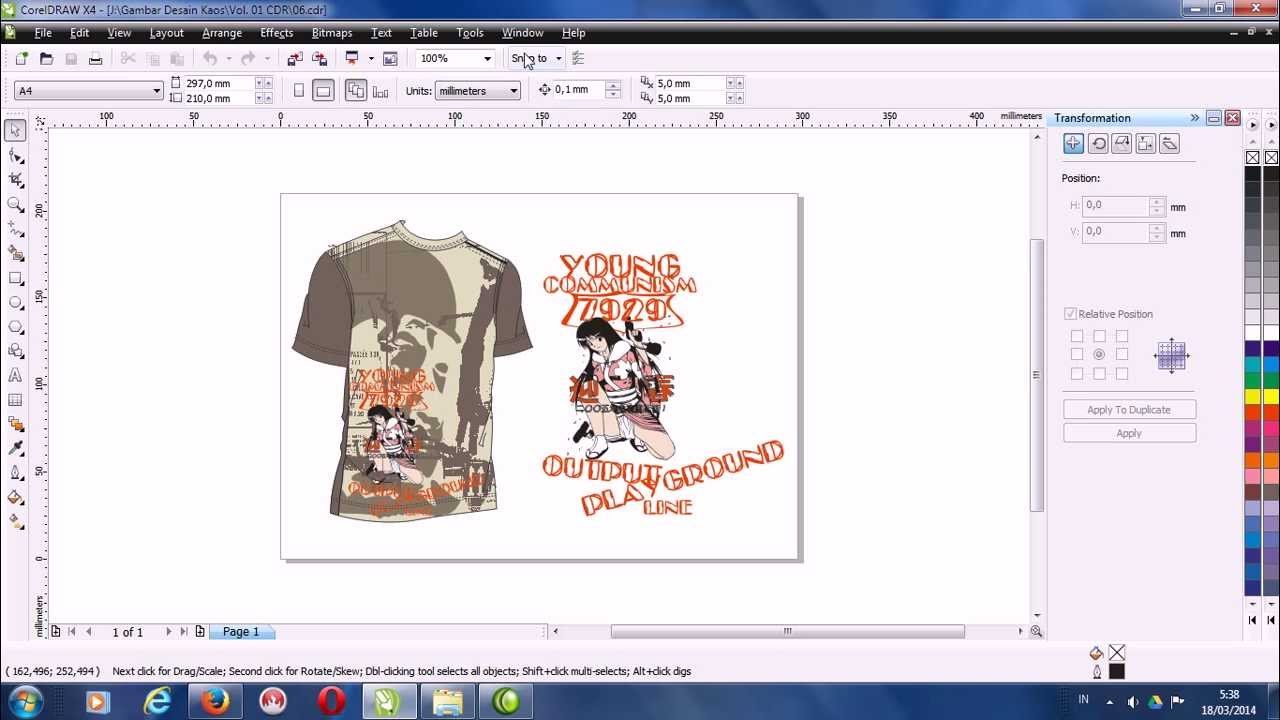Screen dimensions: 1280x720
Task: Click the Windows Start button
Action: tap(24, 702)
